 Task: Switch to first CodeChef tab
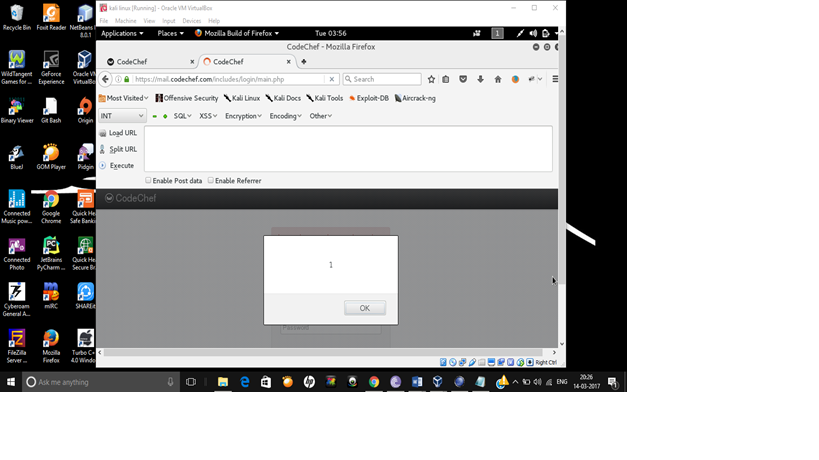click(149, 62)
